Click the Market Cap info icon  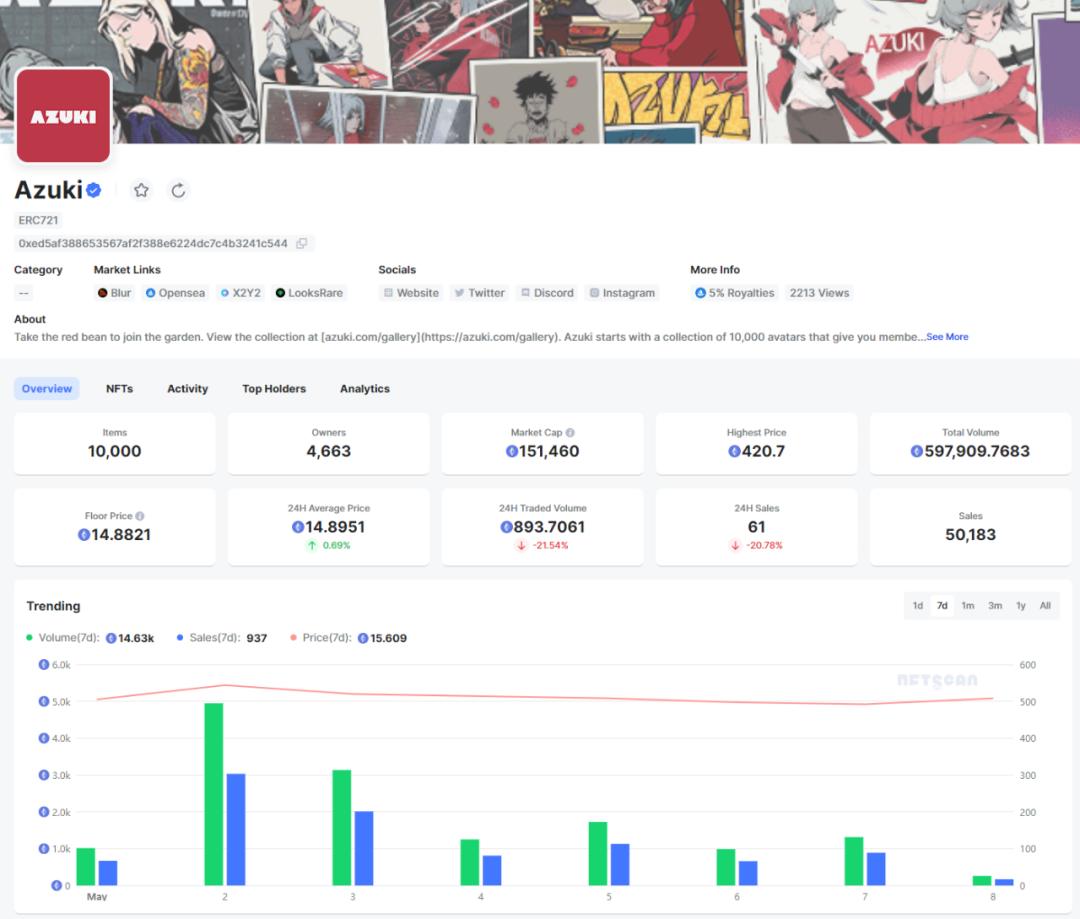(570, 433)
